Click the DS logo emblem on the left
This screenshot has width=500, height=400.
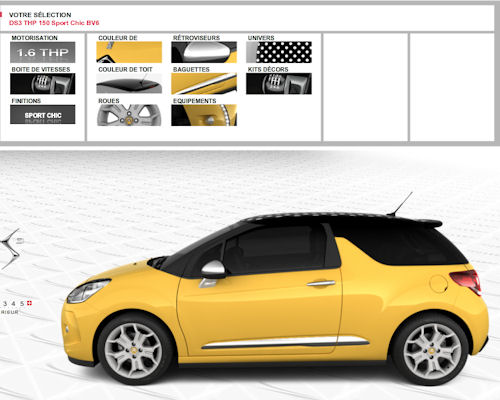point(11,249)
